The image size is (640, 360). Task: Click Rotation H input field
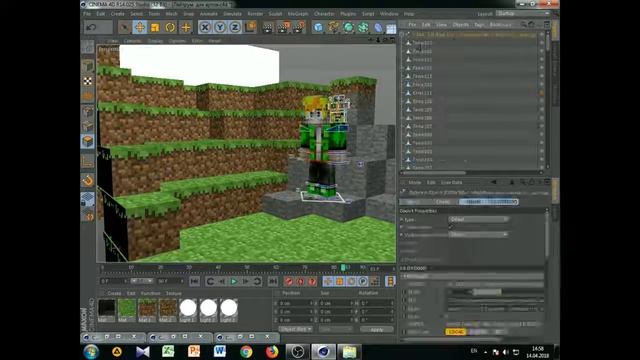click(376, 303)
